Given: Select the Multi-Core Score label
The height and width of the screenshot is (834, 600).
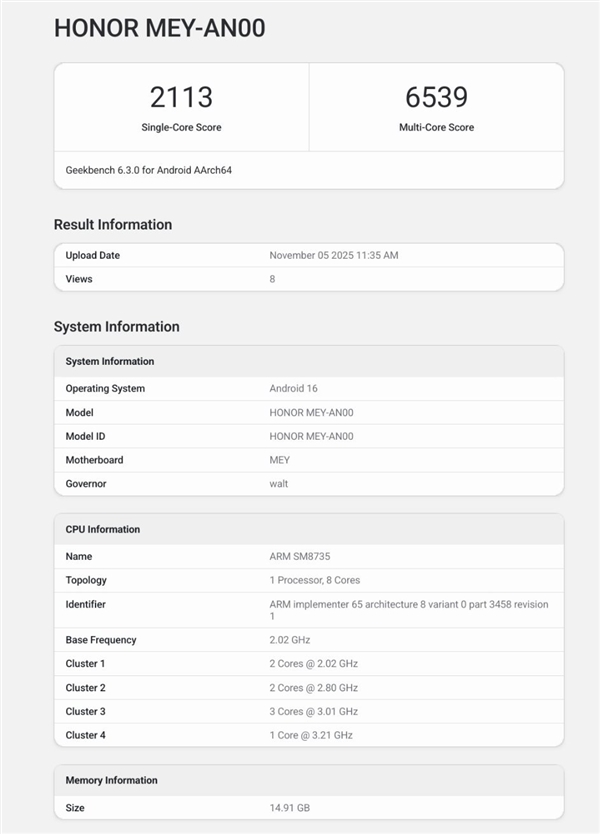Looking at the screenshot, I should click(x=436, y=128).
